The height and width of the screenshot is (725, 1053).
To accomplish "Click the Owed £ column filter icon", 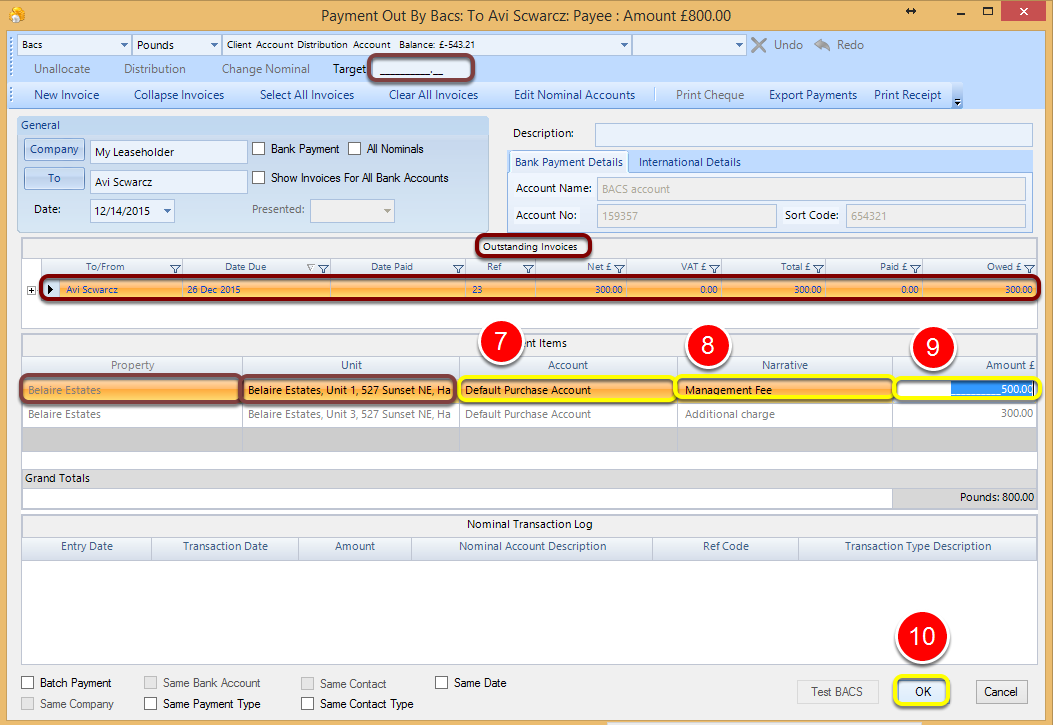I will coord(1029,269).
